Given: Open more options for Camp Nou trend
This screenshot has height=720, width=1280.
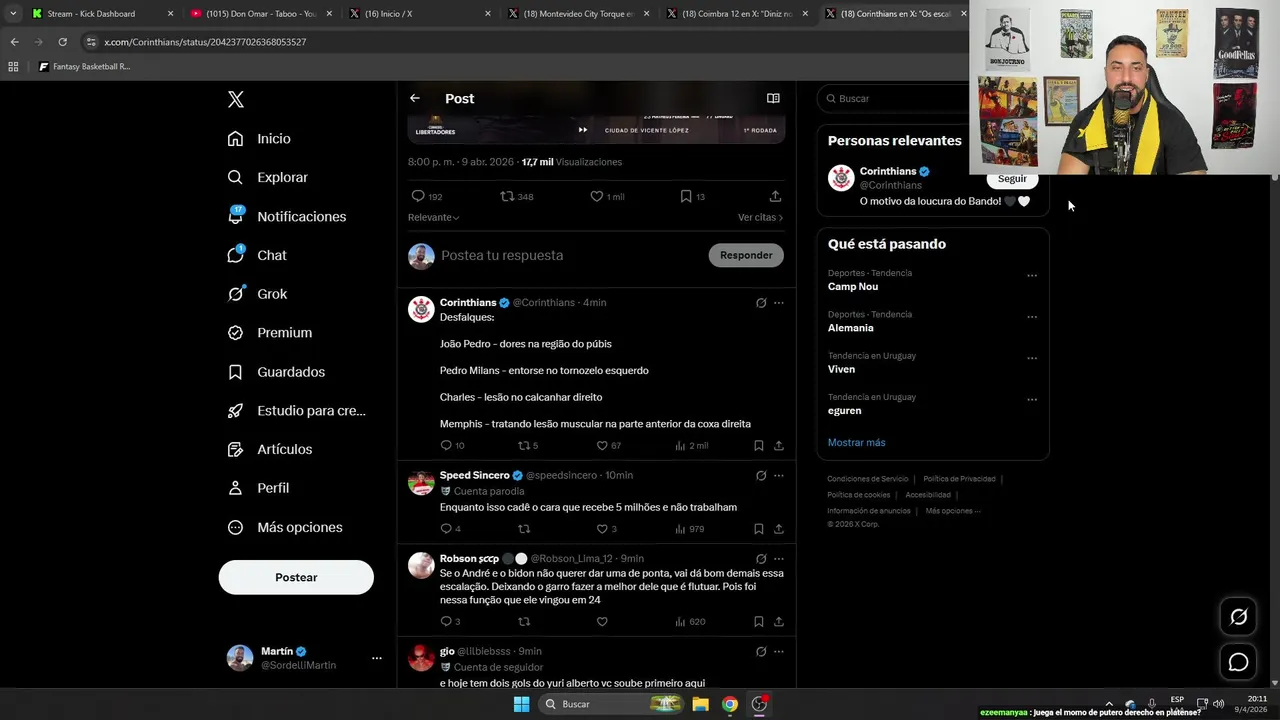Looking at the screenshot, I should (1032, 276).
